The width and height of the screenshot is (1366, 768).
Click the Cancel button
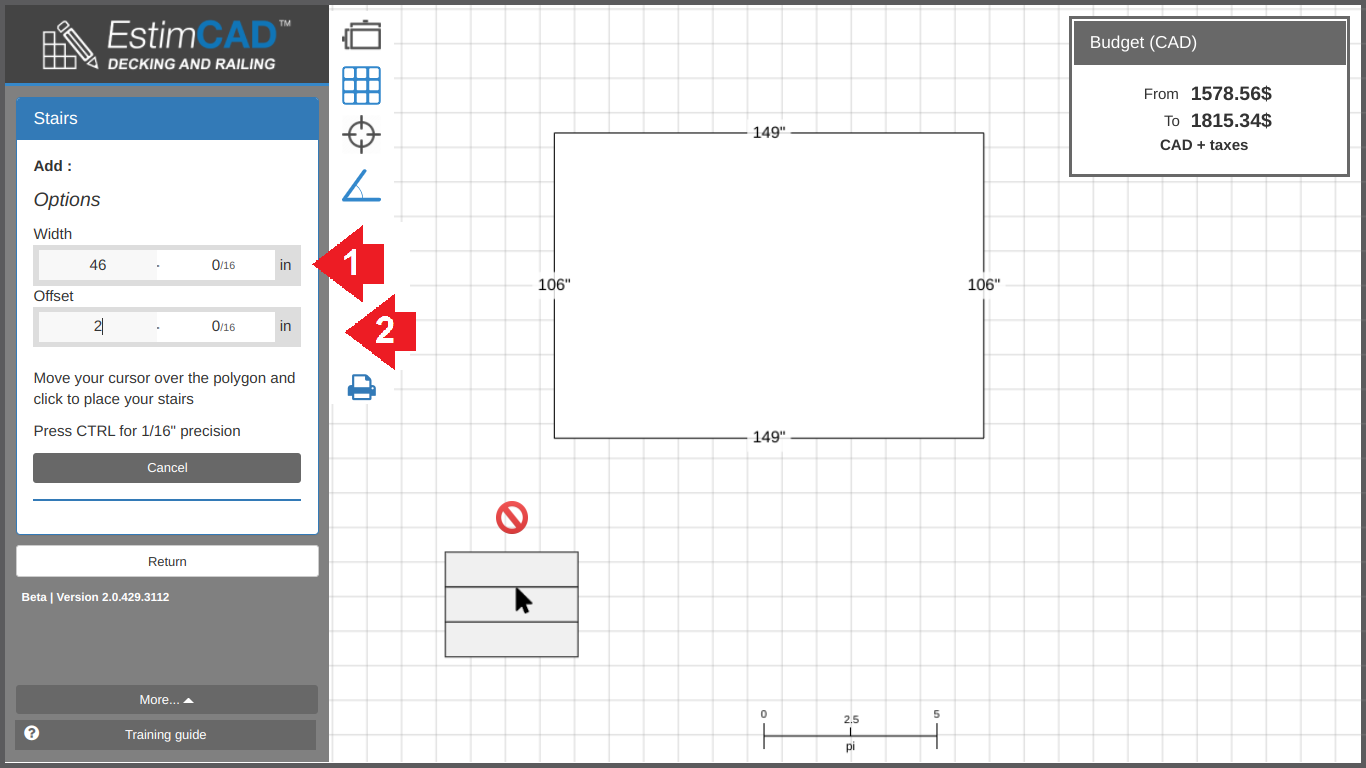pos(167,468)
